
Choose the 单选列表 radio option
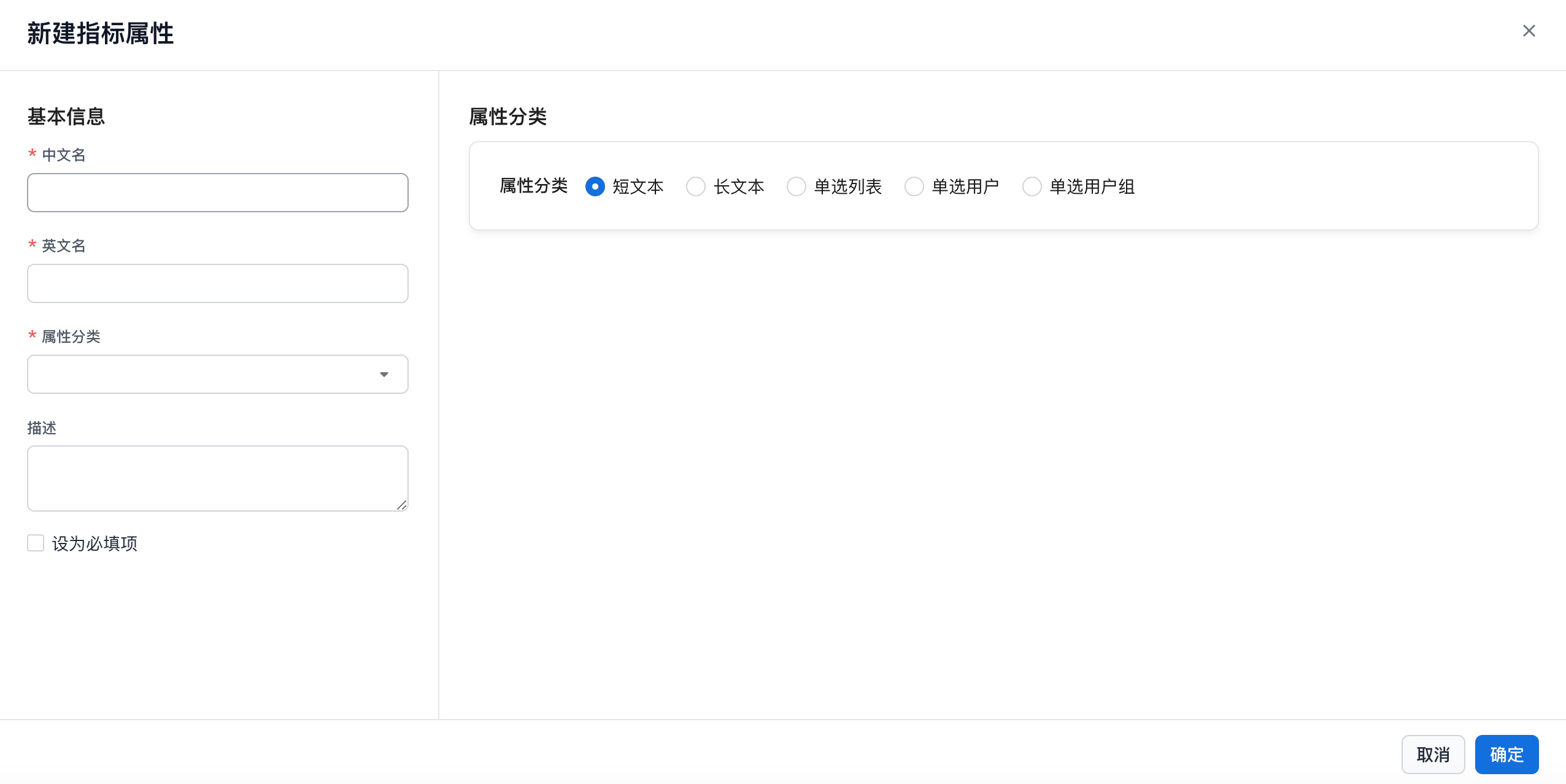pyautogui.click(x=796, y=186)
